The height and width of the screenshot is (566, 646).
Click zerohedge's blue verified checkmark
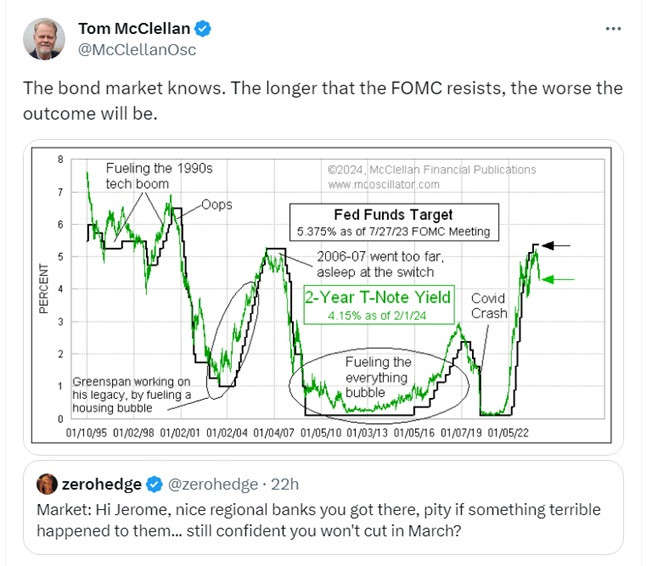pos(154,484)
